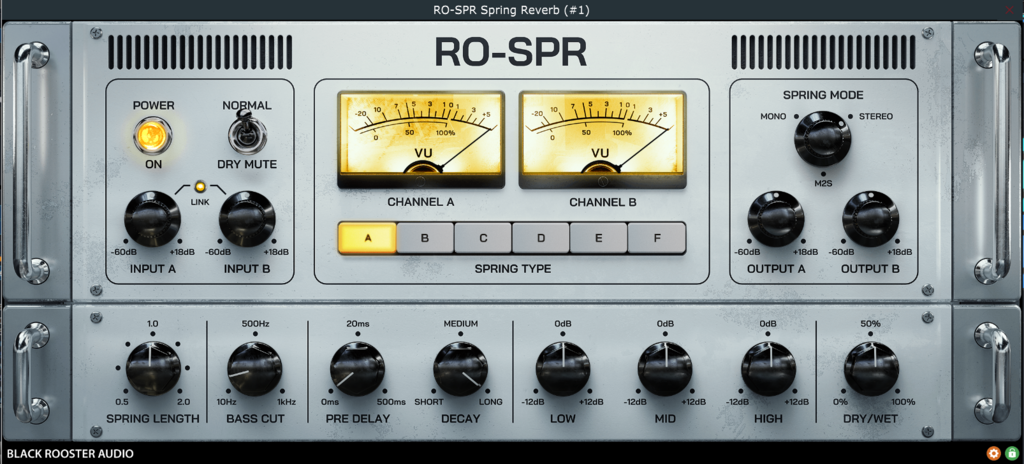Viewport: 1024px width, 464px height.
Task: Click the orange settings gear icon
Action: coord(993,453)
